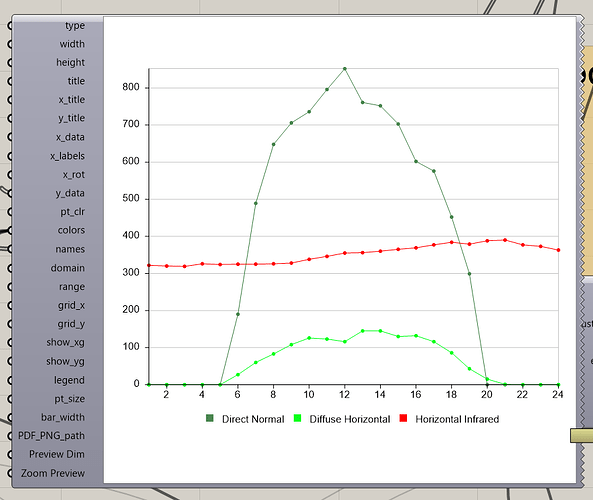Select the 'title' input label
593x500 pixels.
pyautogui.click(x=76, y=81)
